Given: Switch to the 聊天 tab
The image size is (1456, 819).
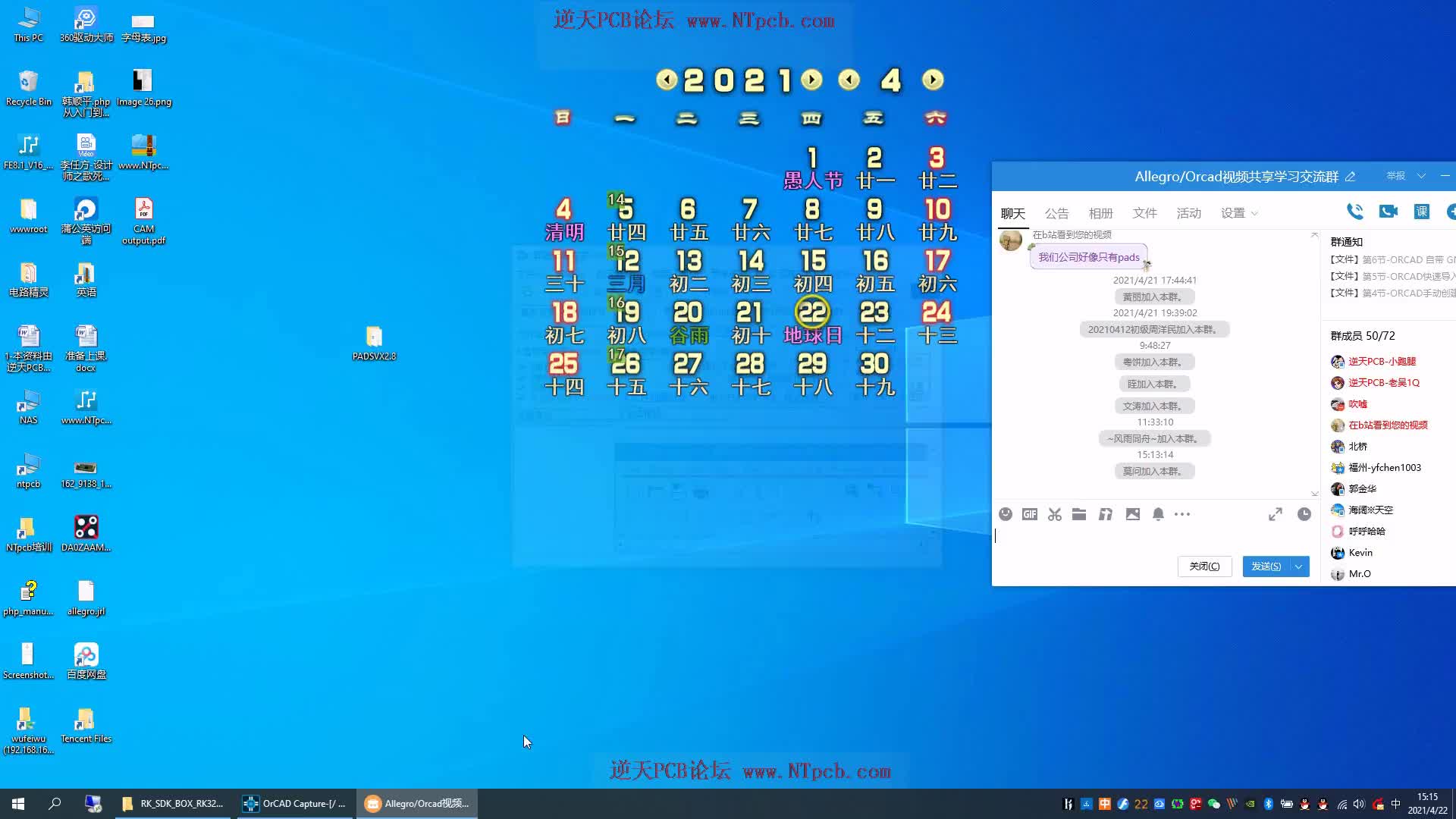Looking at the screenshot, I should pyautogui.click(x=1012, y=213).
